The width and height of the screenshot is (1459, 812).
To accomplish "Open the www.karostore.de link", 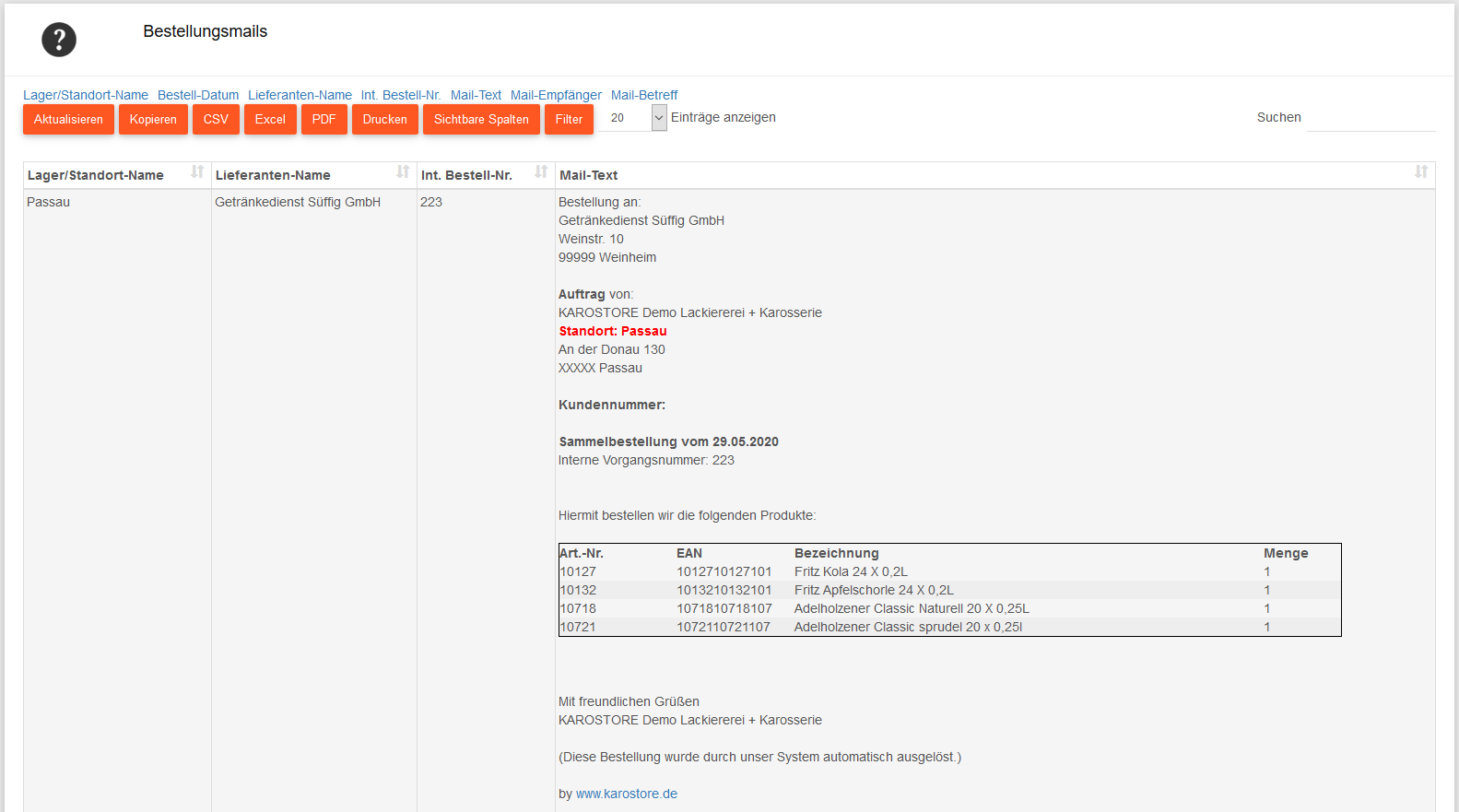I will point(627,794).
